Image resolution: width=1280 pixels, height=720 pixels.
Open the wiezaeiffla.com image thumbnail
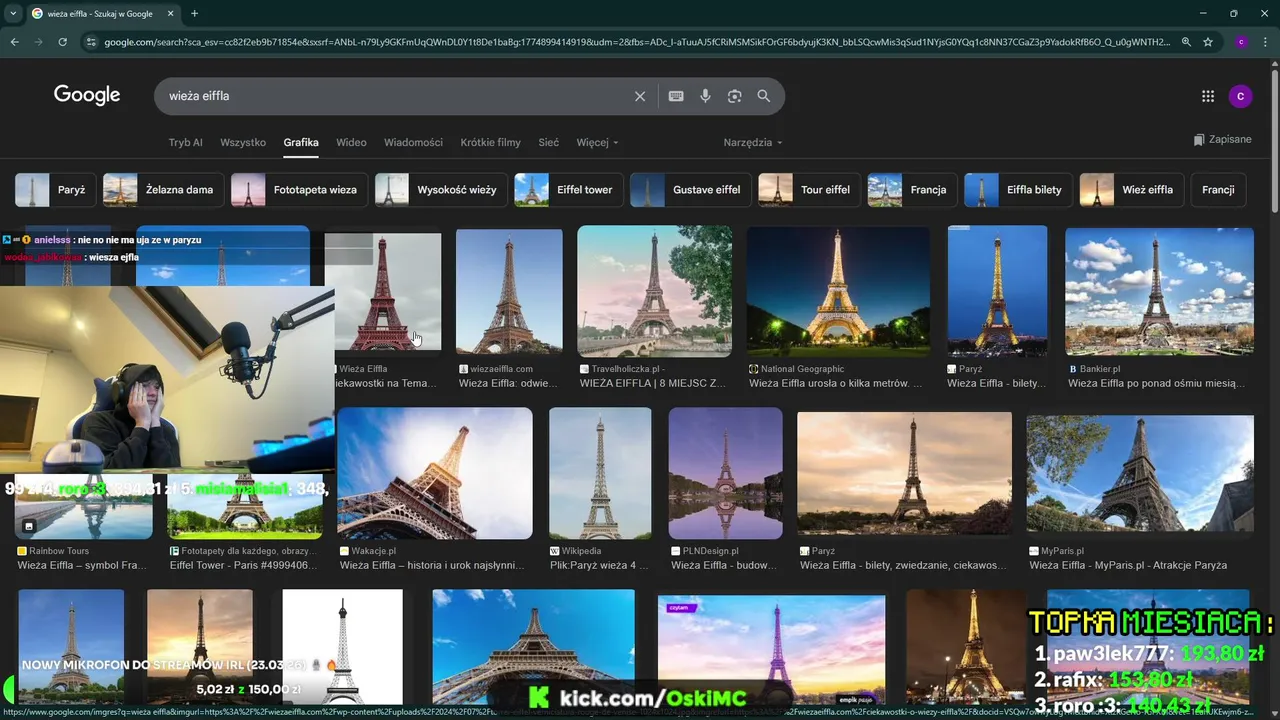(x=509, y=291)
